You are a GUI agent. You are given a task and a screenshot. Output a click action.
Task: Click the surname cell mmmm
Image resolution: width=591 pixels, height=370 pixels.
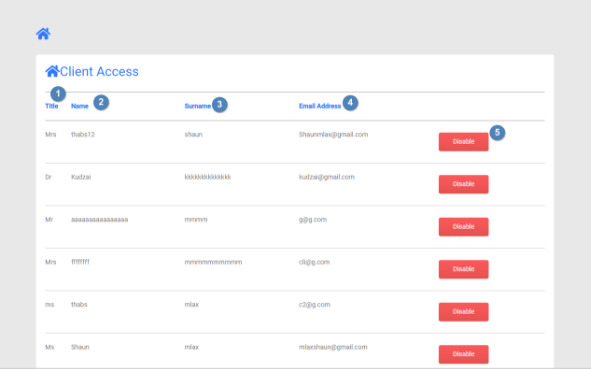pyautogui.click(x=196, y=220)
